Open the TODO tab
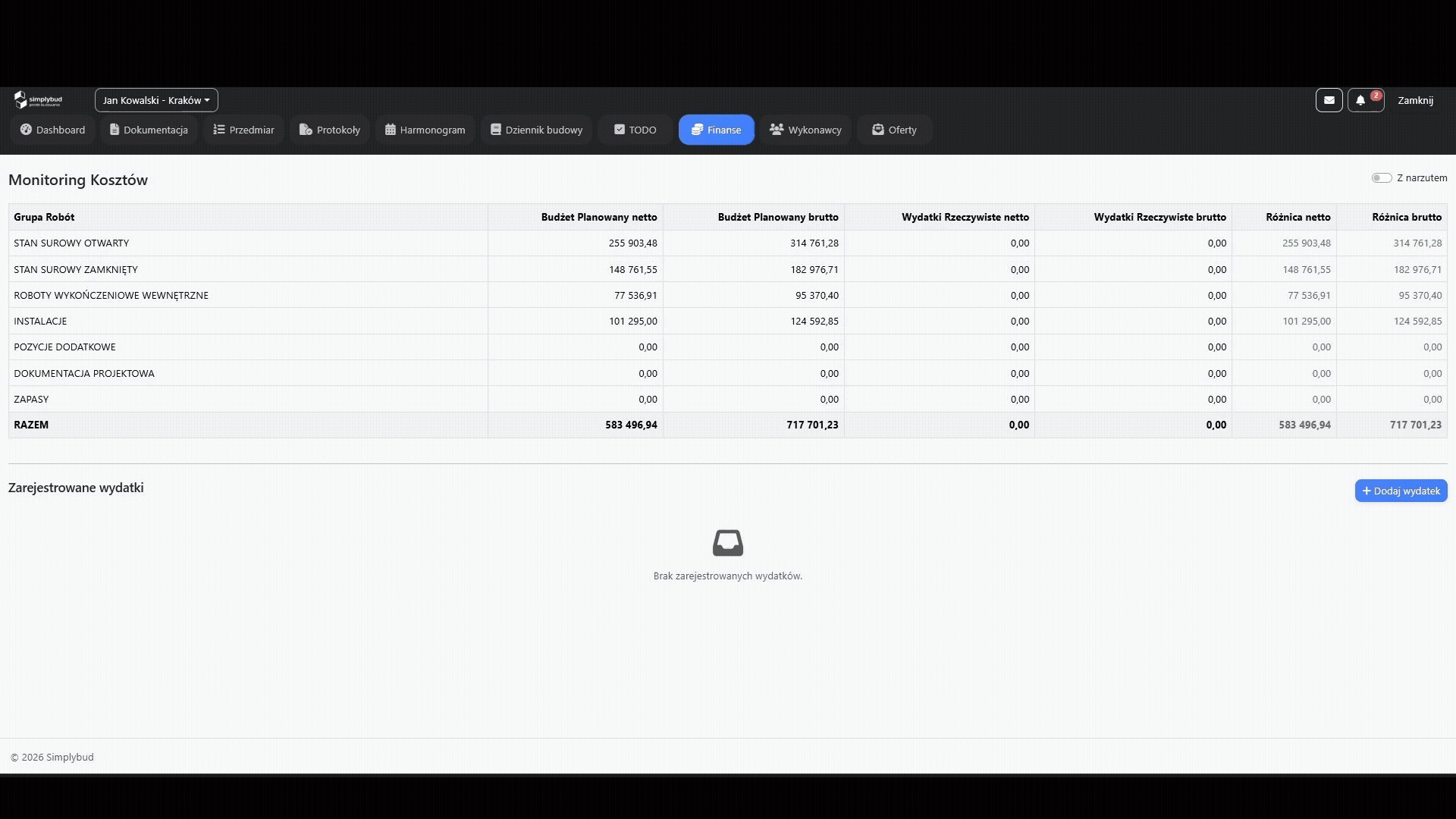 point(635,130)
